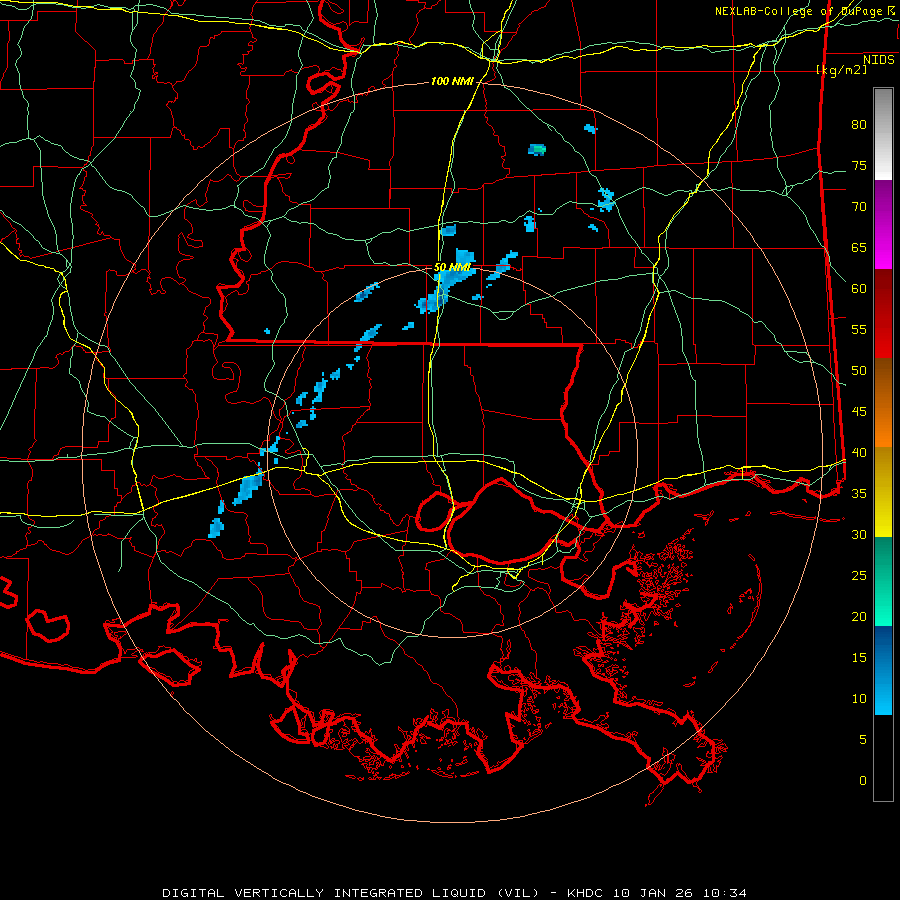This screenshot has height=900, width=900.
Task: Click the legend value 80
Action: click(x=859, y=125)
